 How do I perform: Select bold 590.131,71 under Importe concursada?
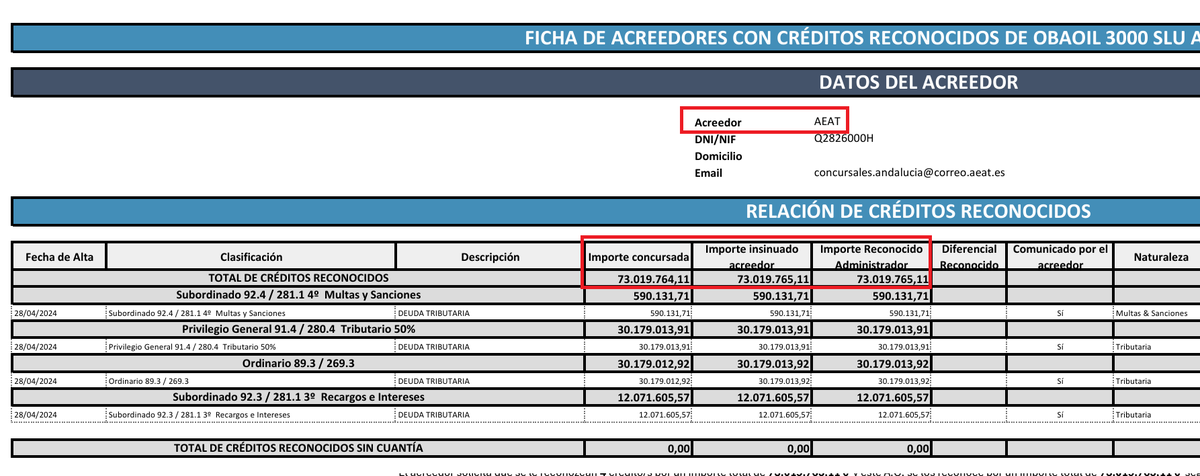664,296
